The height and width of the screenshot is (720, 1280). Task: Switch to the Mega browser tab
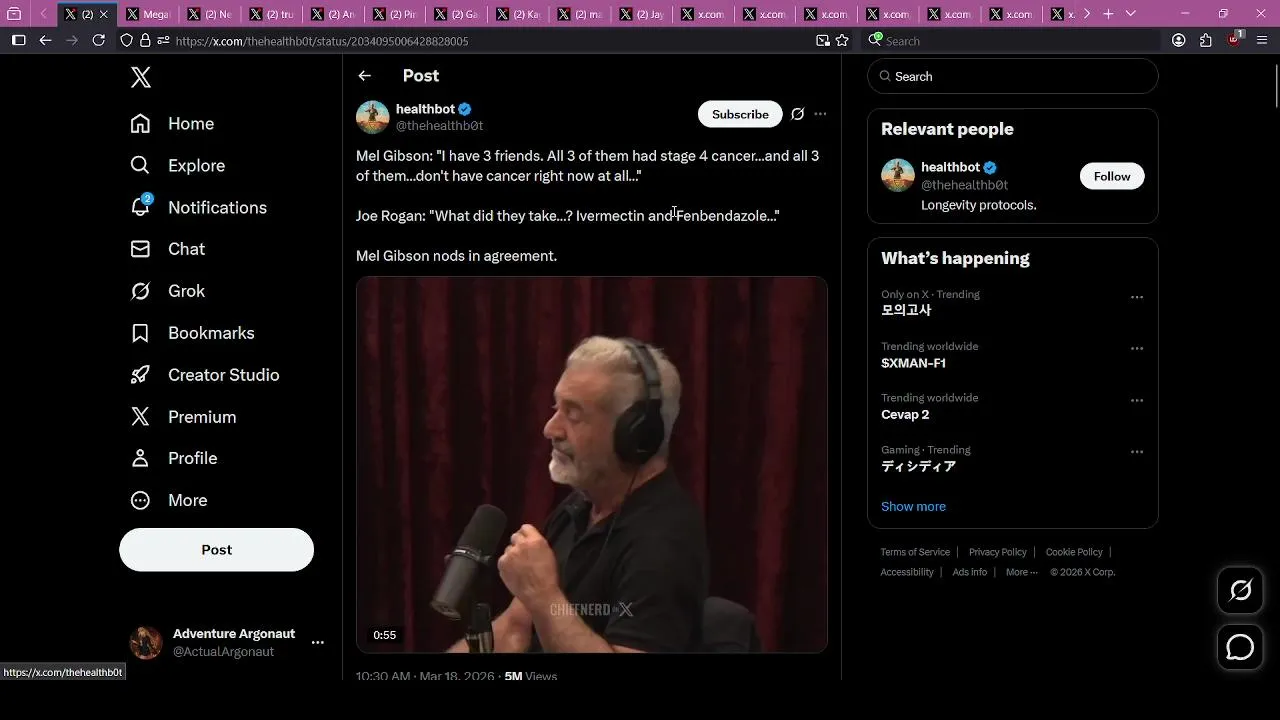[x=147, y=14]
